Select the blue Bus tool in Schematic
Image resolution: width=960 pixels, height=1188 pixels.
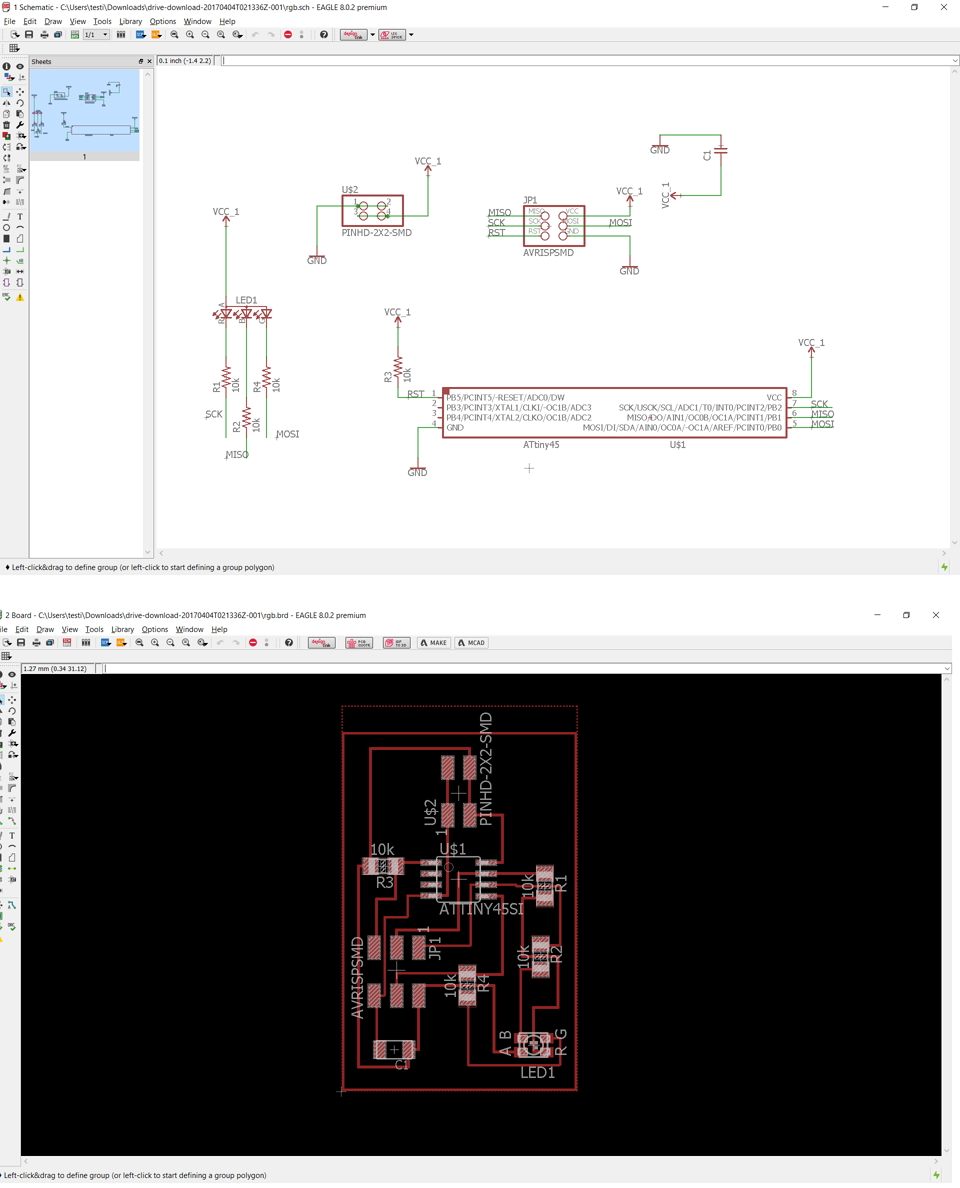click(7, 249)
